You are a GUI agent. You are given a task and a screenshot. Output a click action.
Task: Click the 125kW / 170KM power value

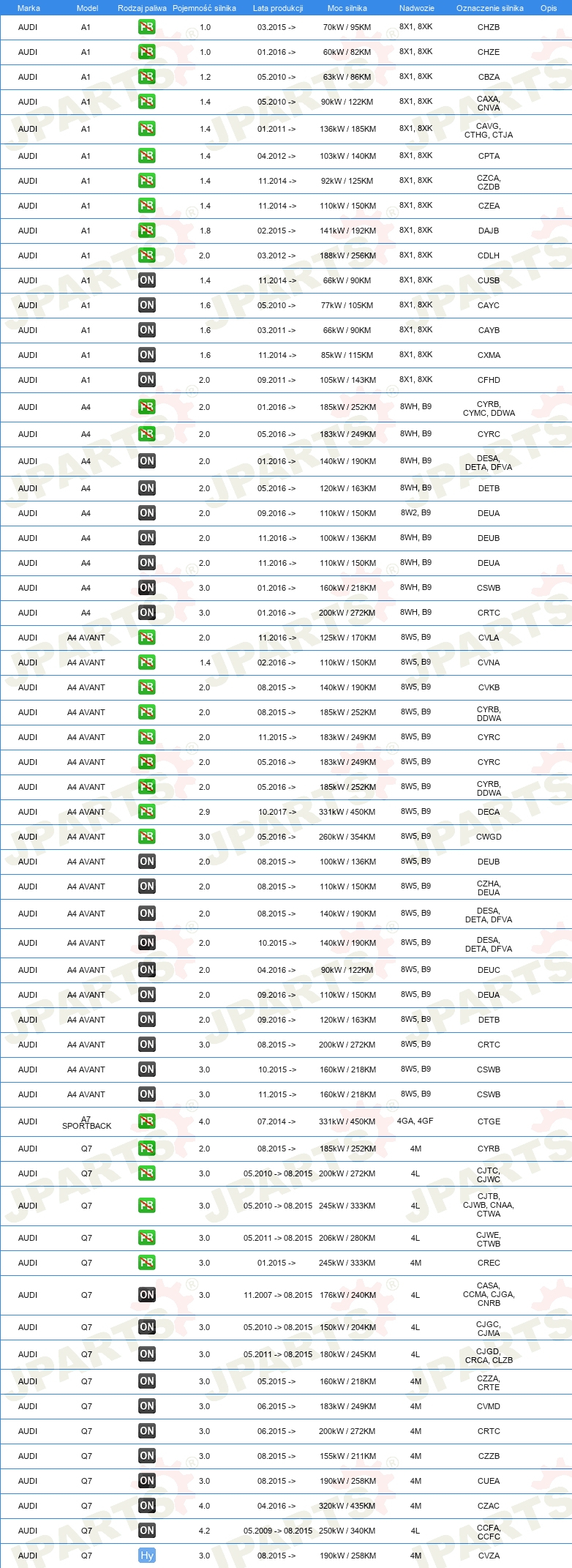click(347, 638)
